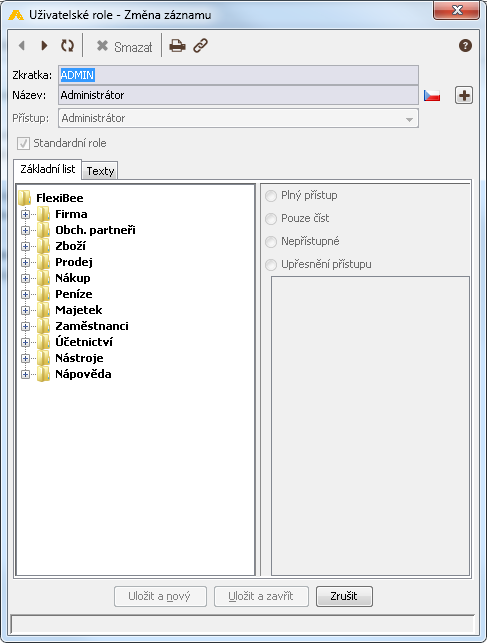Viewport: 487px width, 643px height.
Task: Expand the Účetnictví tree node
Action: click(25, 342)
